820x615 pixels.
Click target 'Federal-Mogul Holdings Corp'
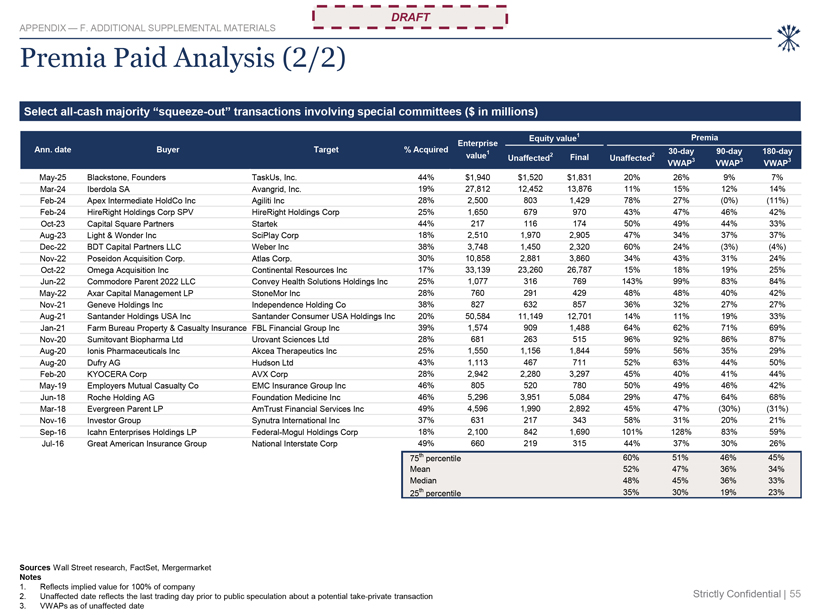click(x=305, y=432)
